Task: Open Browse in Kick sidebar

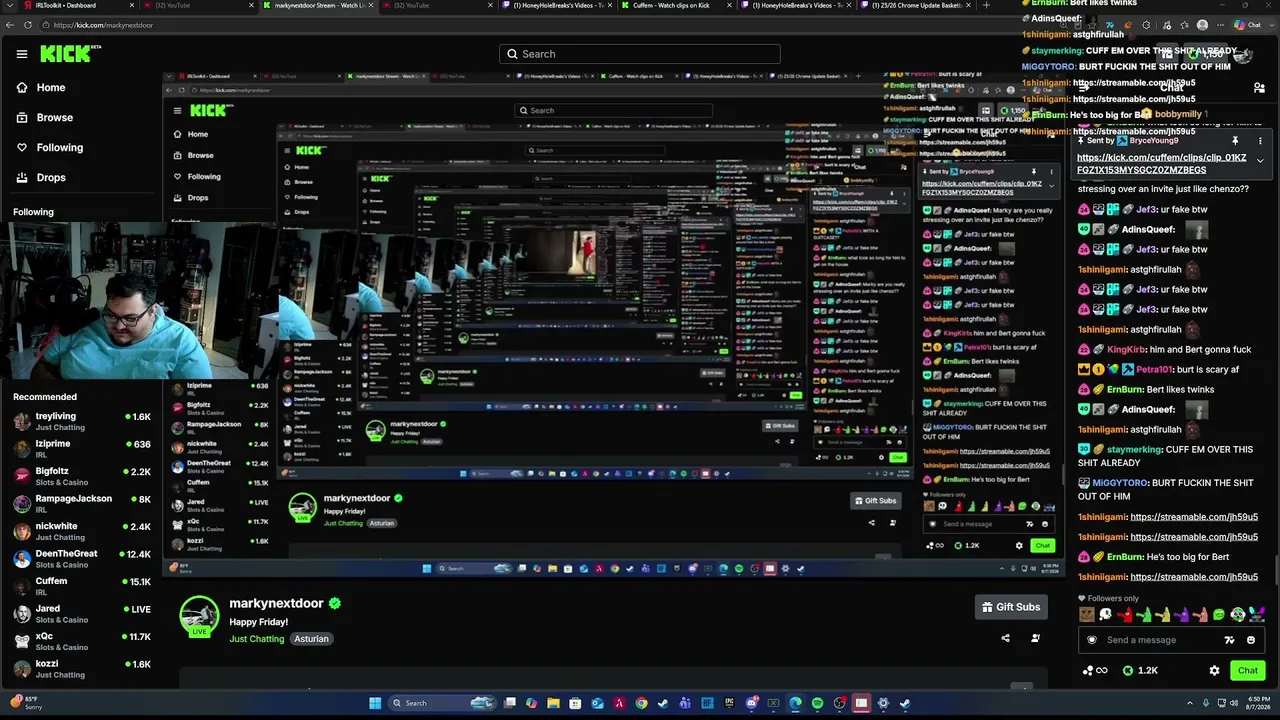Action: (x=44, y=118)
